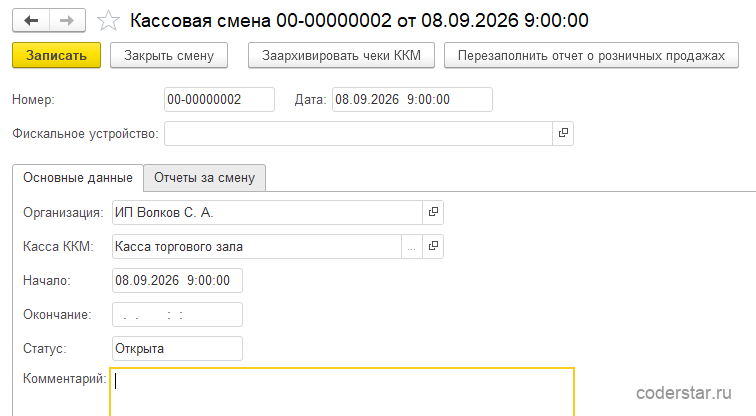
Task: Click the Закрыть смену button
Action: [x=169, y=55]
